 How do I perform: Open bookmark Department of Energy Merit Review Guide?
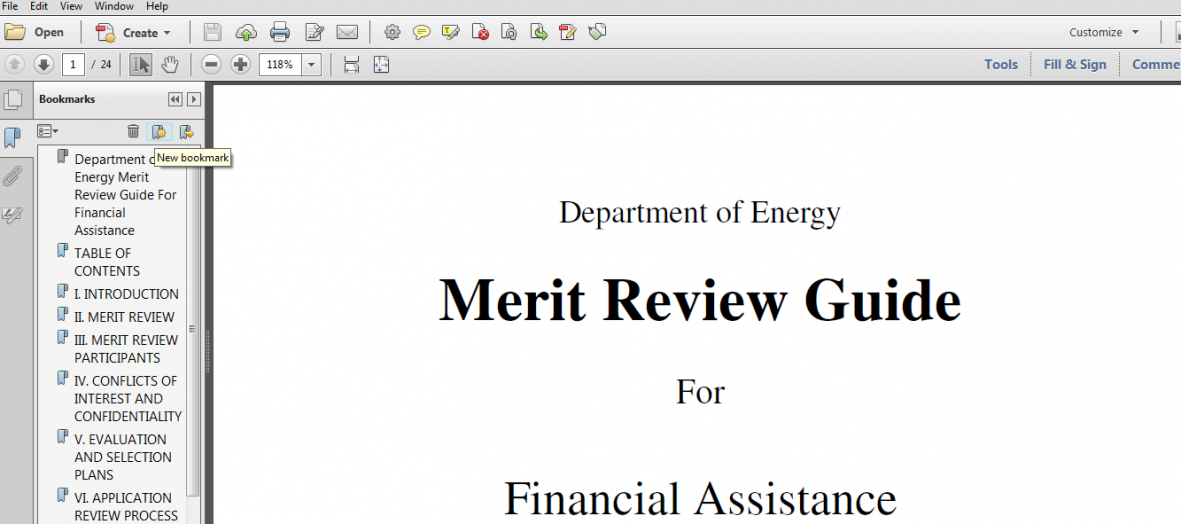pos(126,195)
